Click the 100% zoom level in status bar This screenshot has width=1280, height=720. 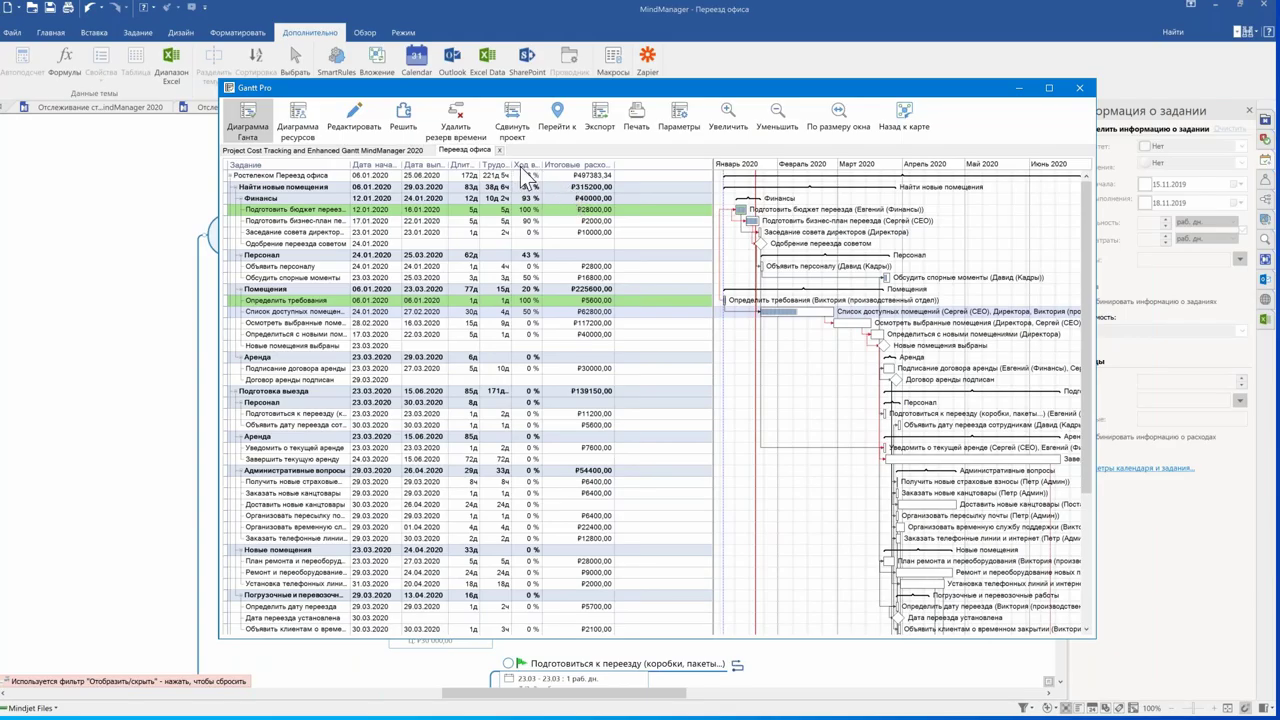coord(1152,708)
